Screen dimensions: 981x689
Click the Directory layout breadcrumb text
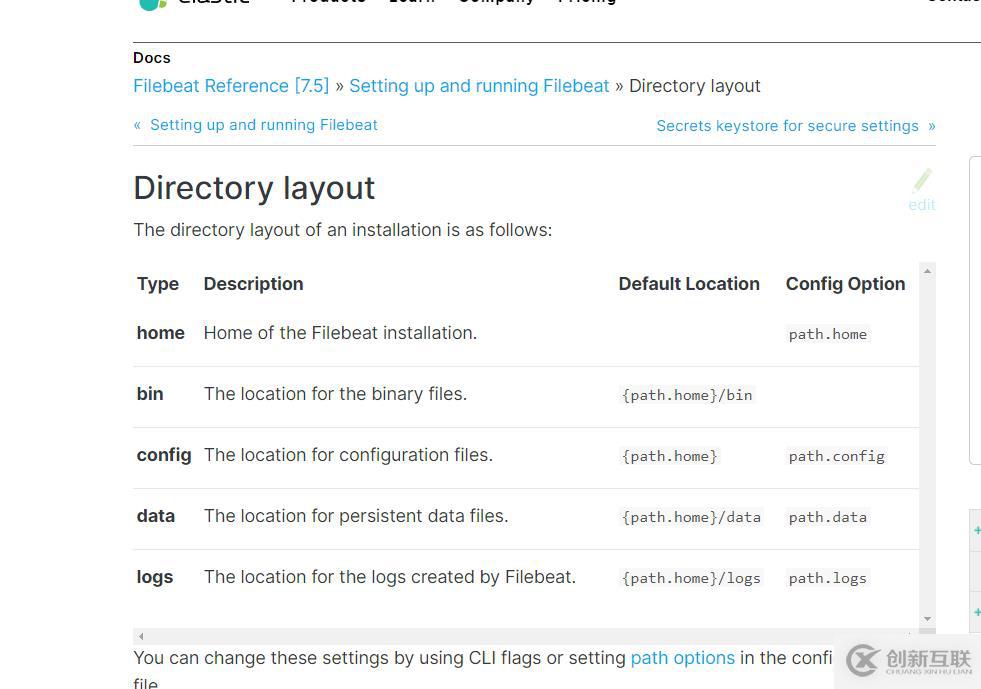tap(694, 86)
